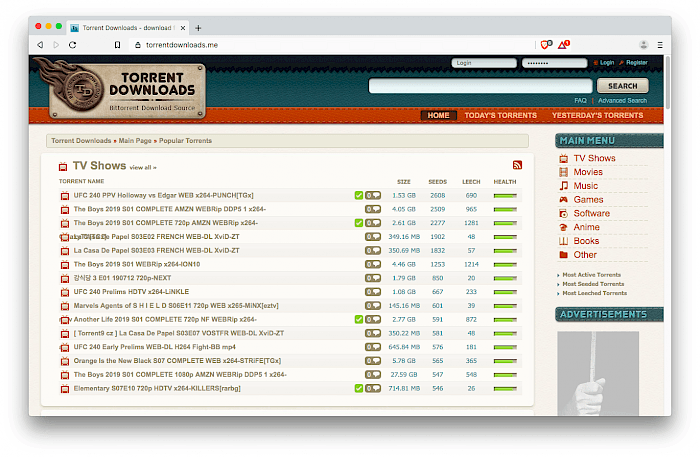Click the main torrent search box

(480, 86)
